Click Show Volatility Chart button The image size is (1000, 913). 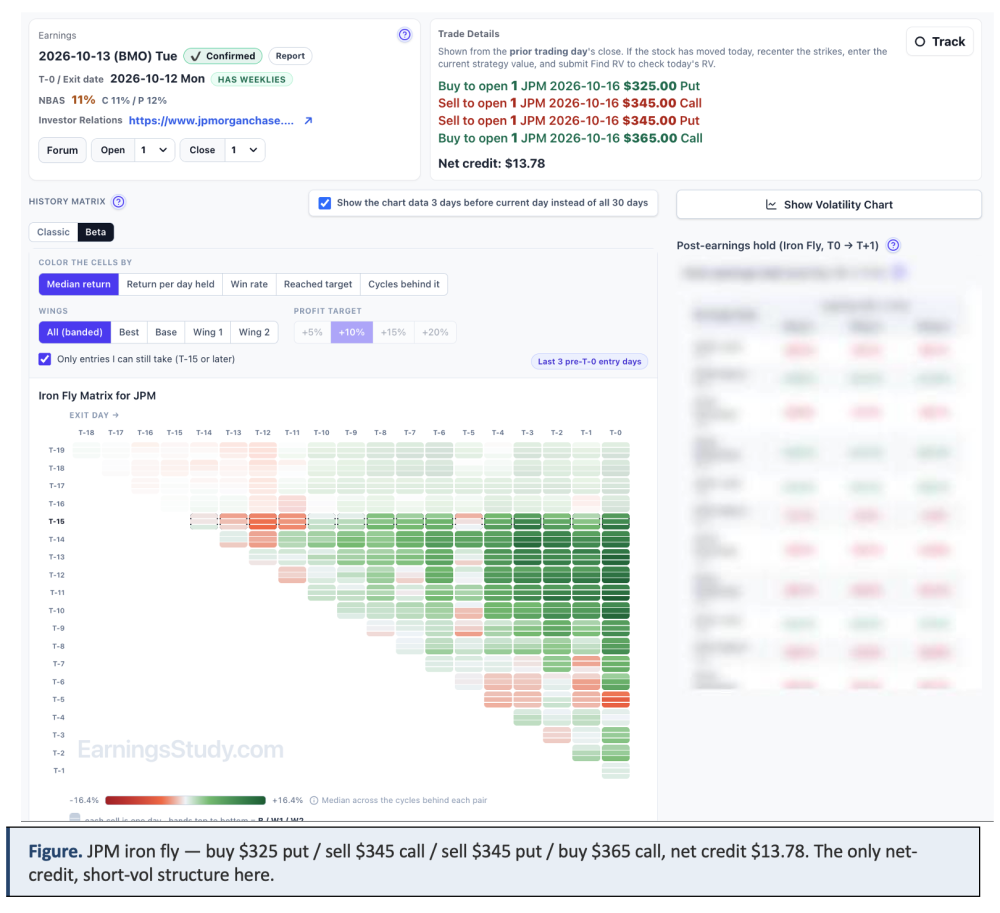(828, 205)
